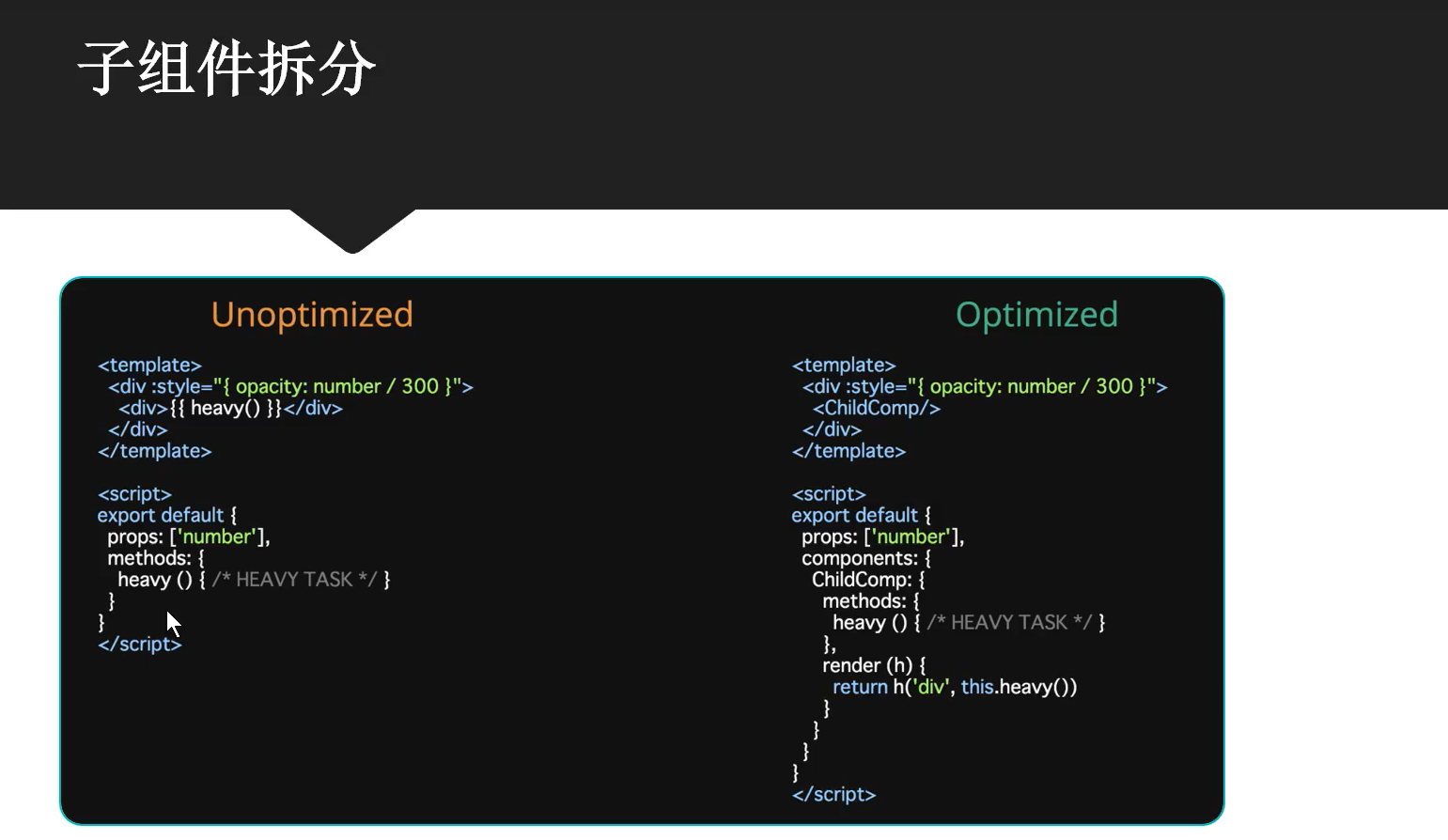Screen dimensions: 1448x840
Task: Click "export default {" in the Unoptimized code
Action: (167, 515)
